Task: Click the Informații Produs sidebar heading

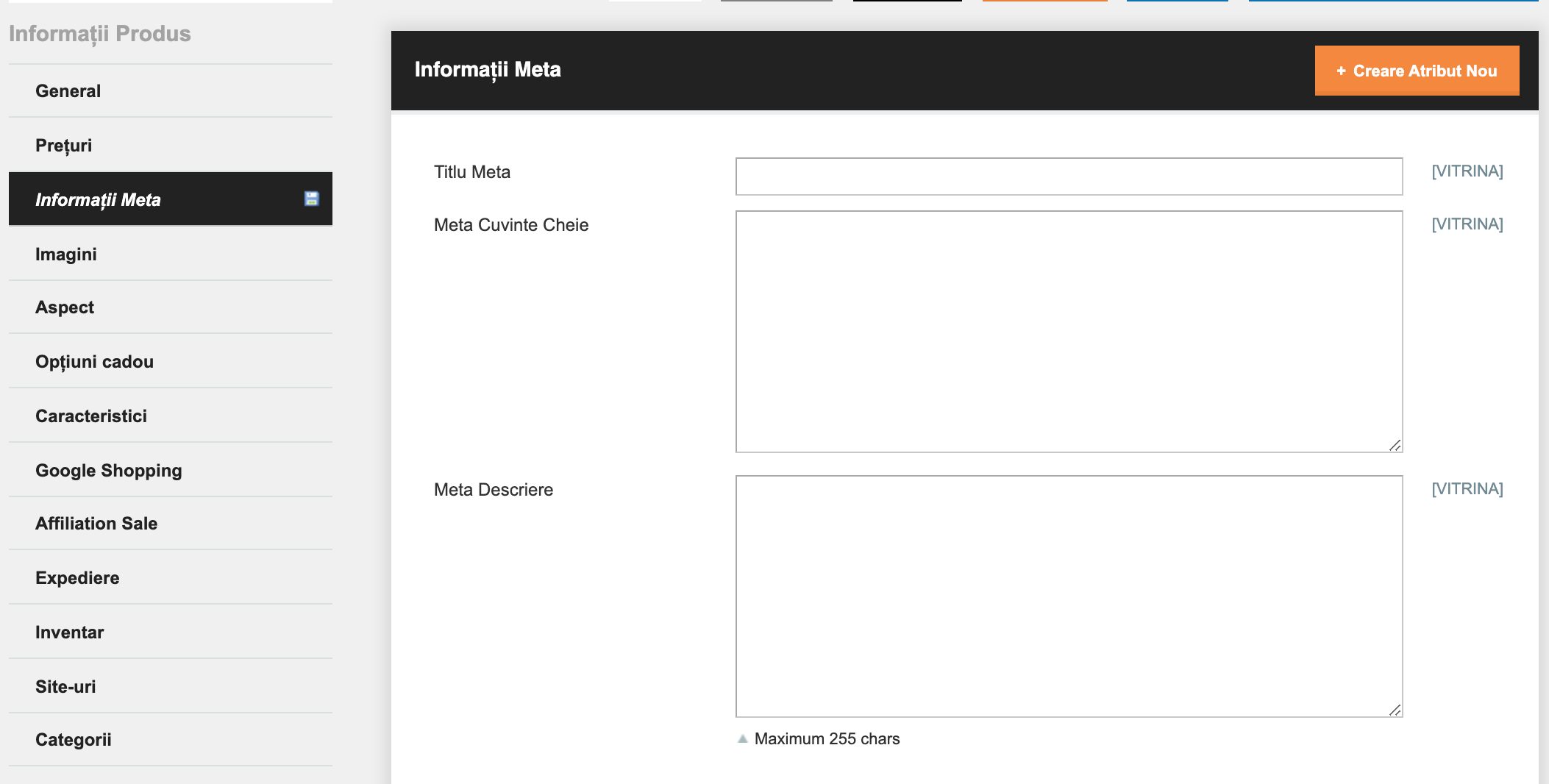Action: coord(100,34)
